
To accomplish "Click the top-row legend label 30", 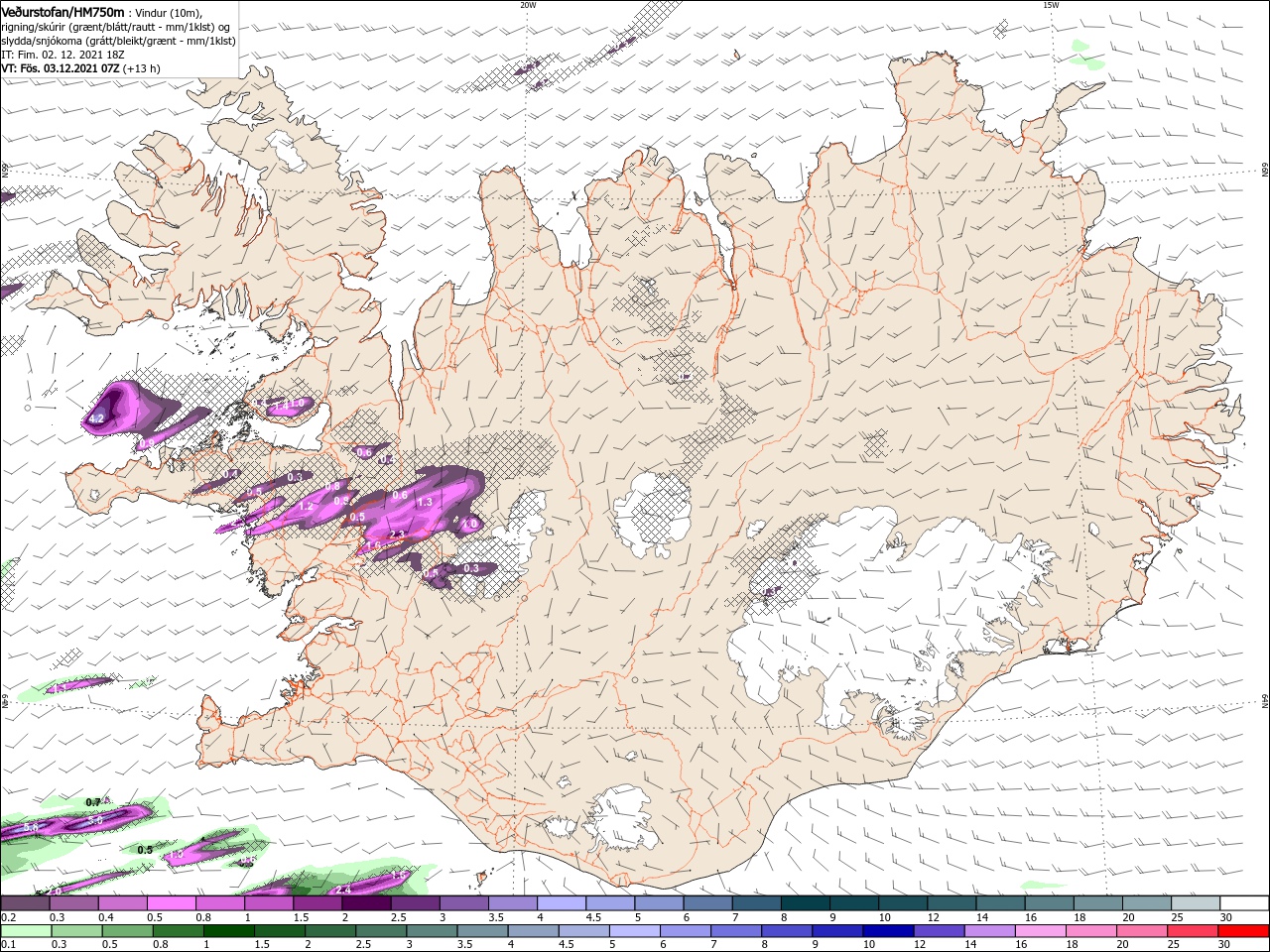I will pyautogui.click(x=1225, y=917).
